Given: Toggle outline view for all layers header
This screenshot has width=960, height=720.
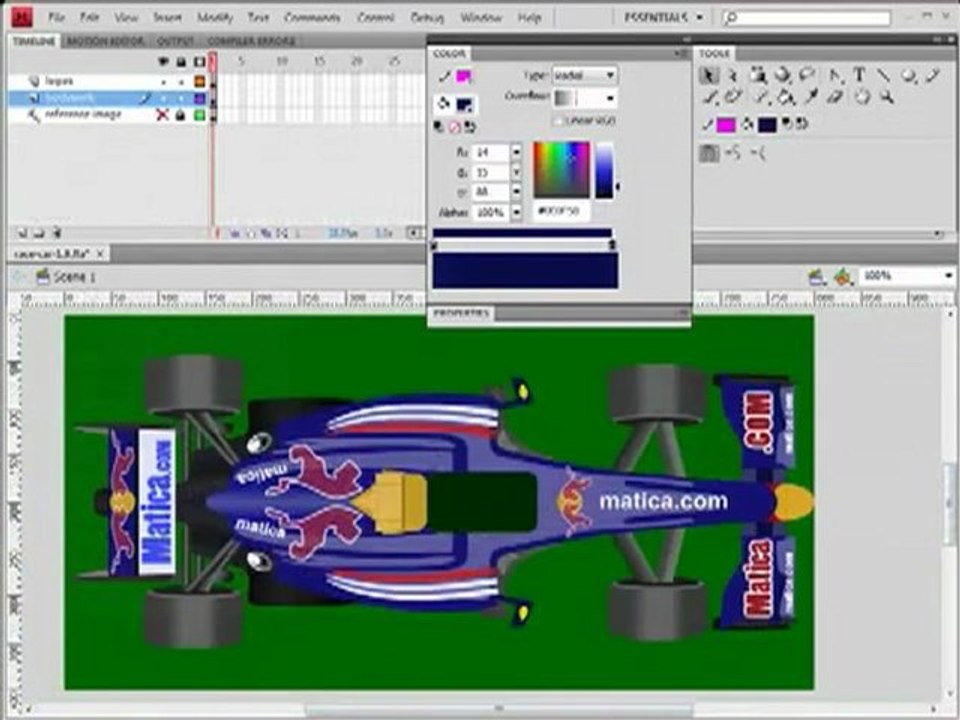Looking at the screenshot, I should pos(200,61).
